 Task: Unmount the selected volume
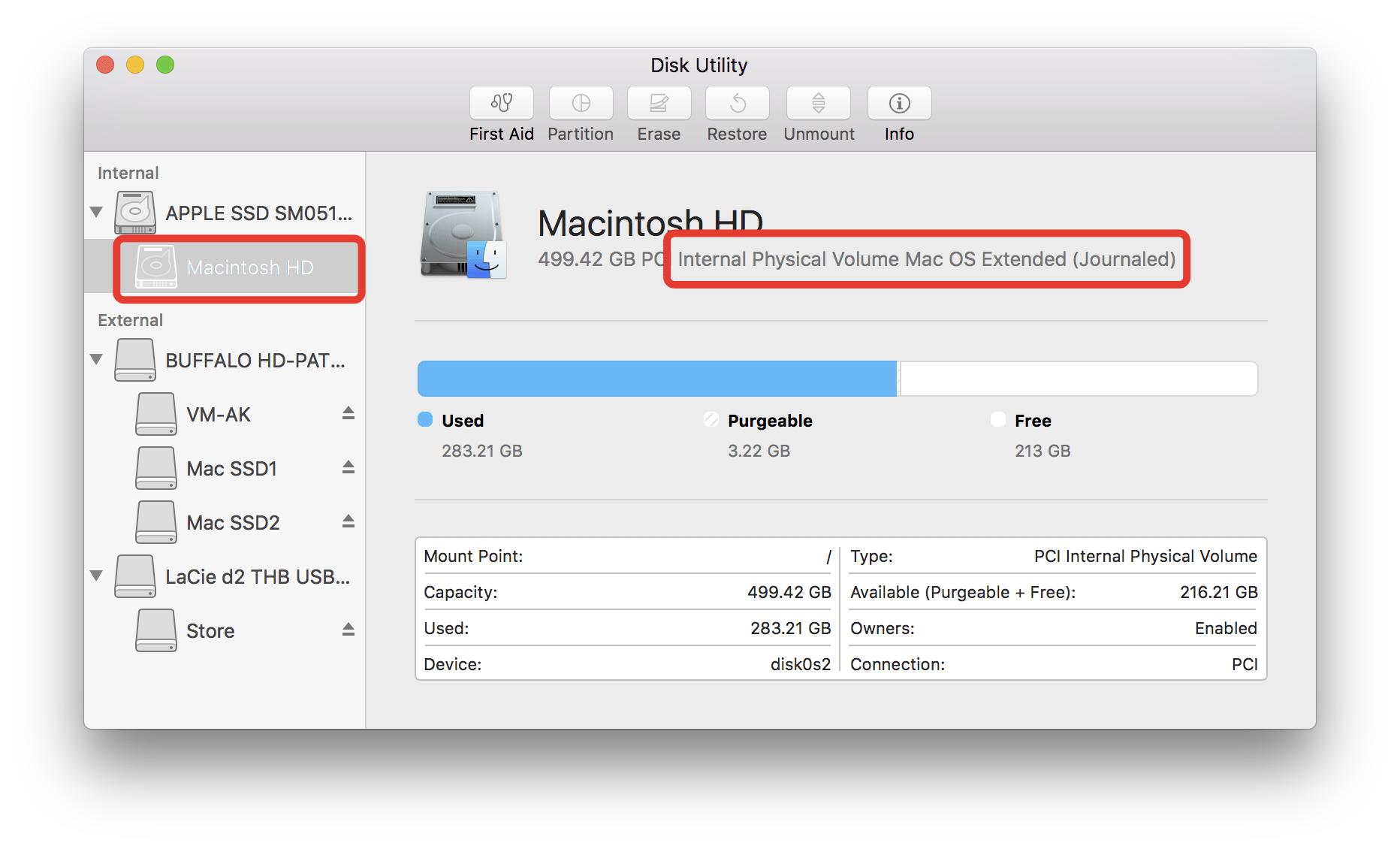tap(819, 103)
